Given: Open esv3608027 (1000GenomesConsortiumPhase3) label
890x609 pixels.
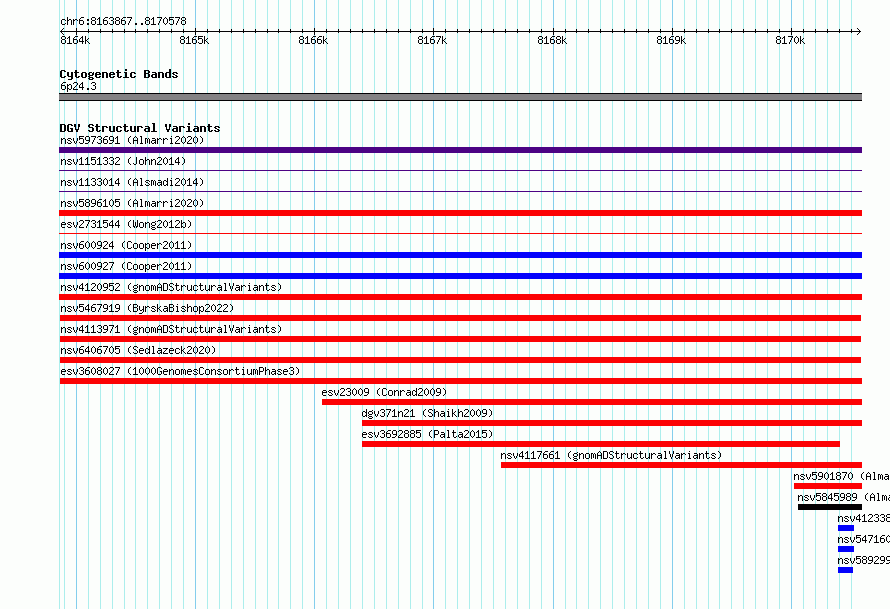Looking at the screenshot, I should pos(180,371).
